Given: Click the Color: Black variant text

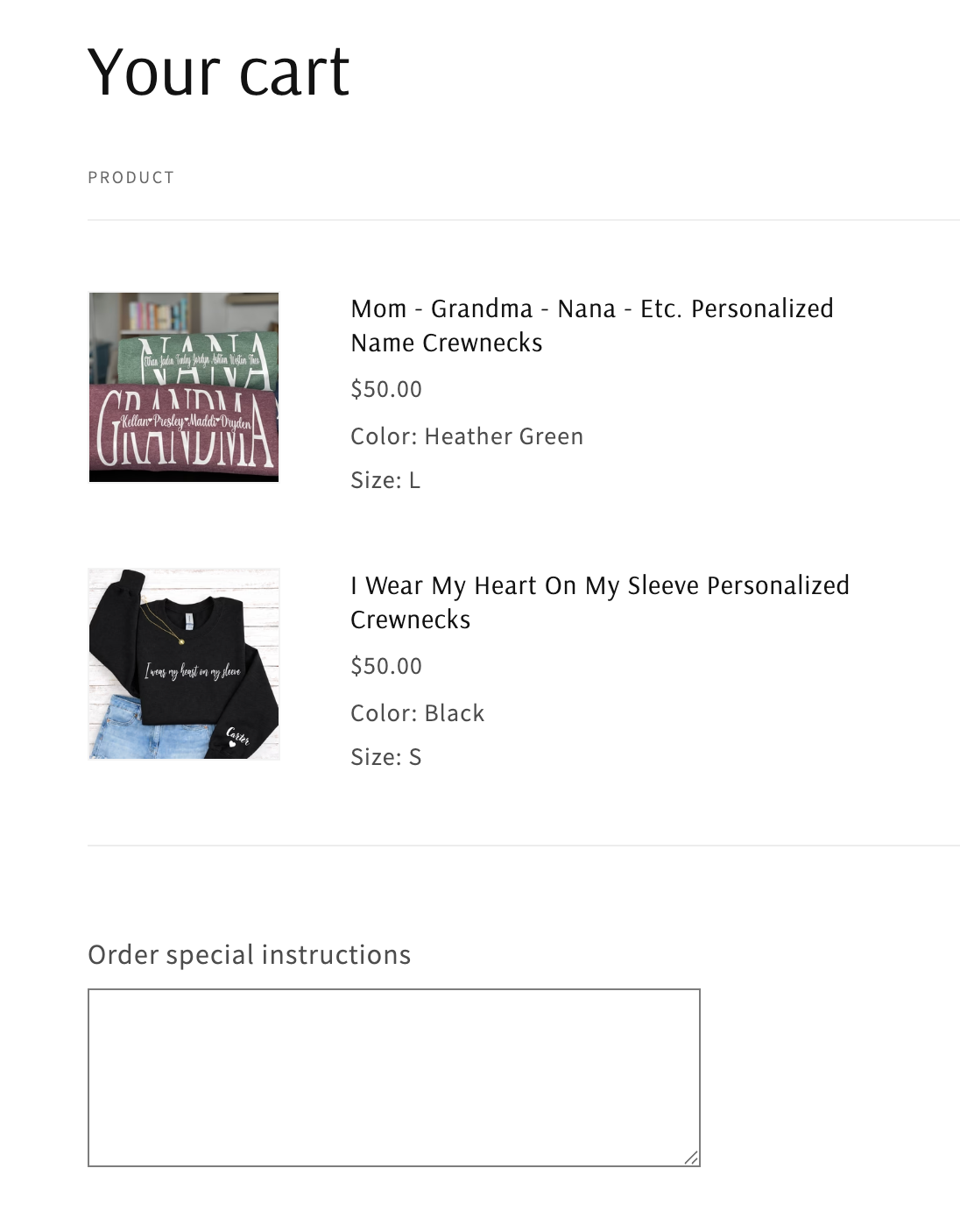Looking at the screenshot, I should (x=417, y=712).
